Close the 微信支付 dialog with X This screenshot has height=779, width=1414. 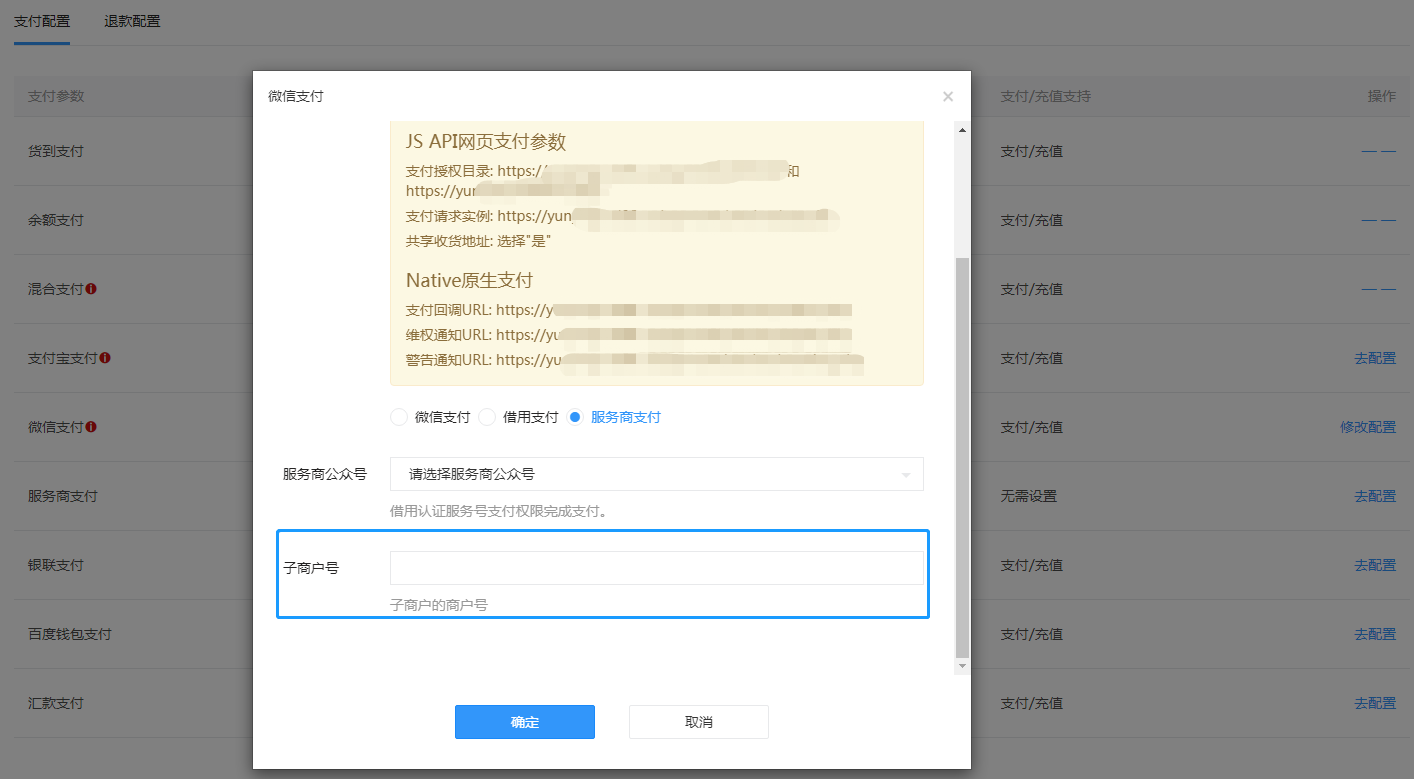948,97
